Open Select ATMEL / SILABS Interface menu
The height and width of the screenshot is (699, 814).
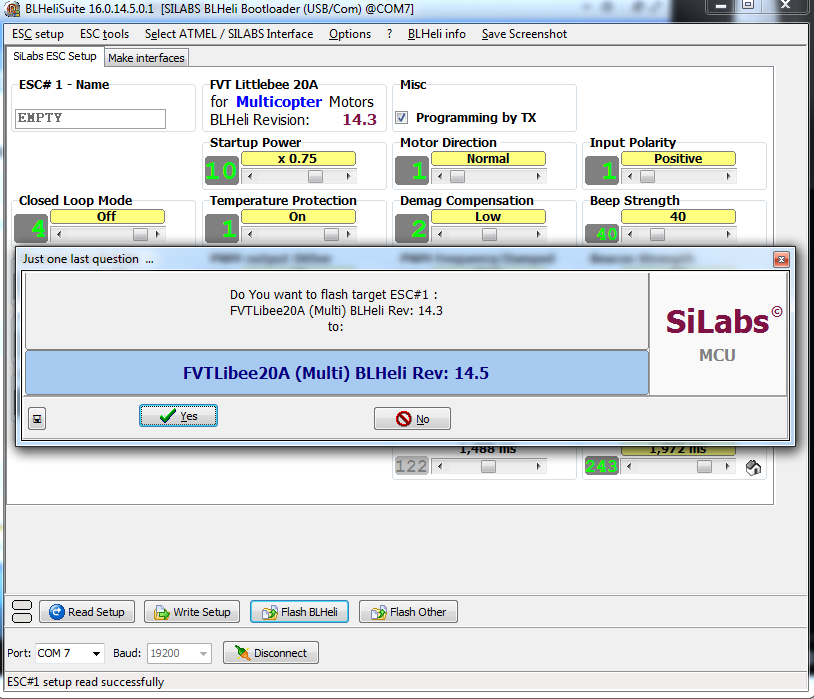(x=229, y=34)
